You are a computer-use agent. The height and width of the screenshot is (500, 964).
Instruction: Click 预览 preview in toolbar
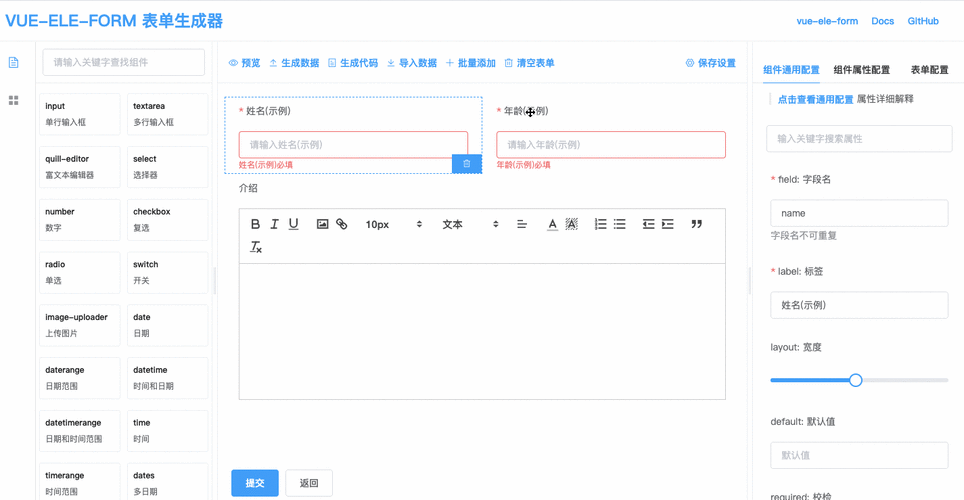[244, 63]
